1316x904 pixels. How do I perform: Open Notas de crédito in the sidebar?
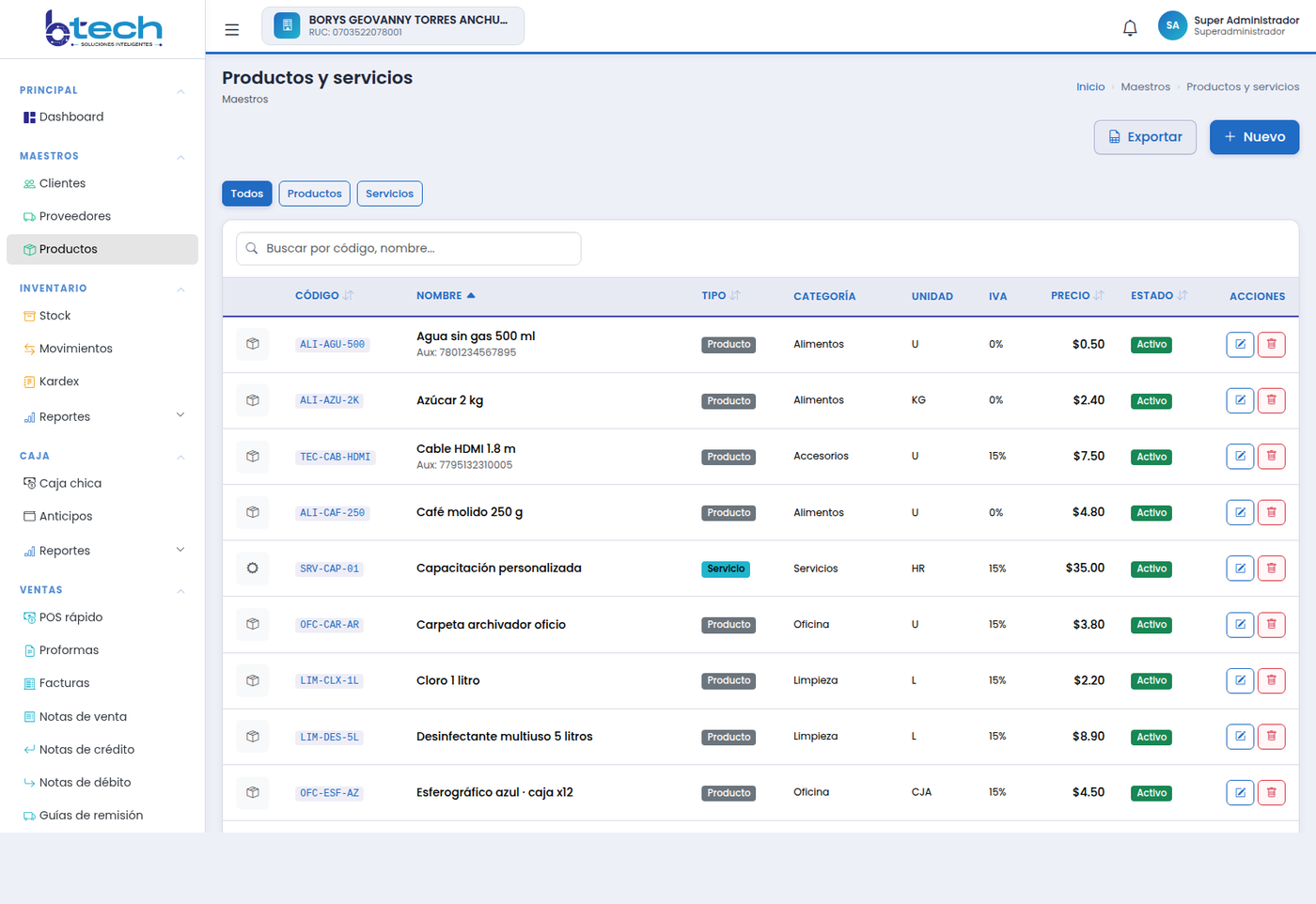(102, 749)
